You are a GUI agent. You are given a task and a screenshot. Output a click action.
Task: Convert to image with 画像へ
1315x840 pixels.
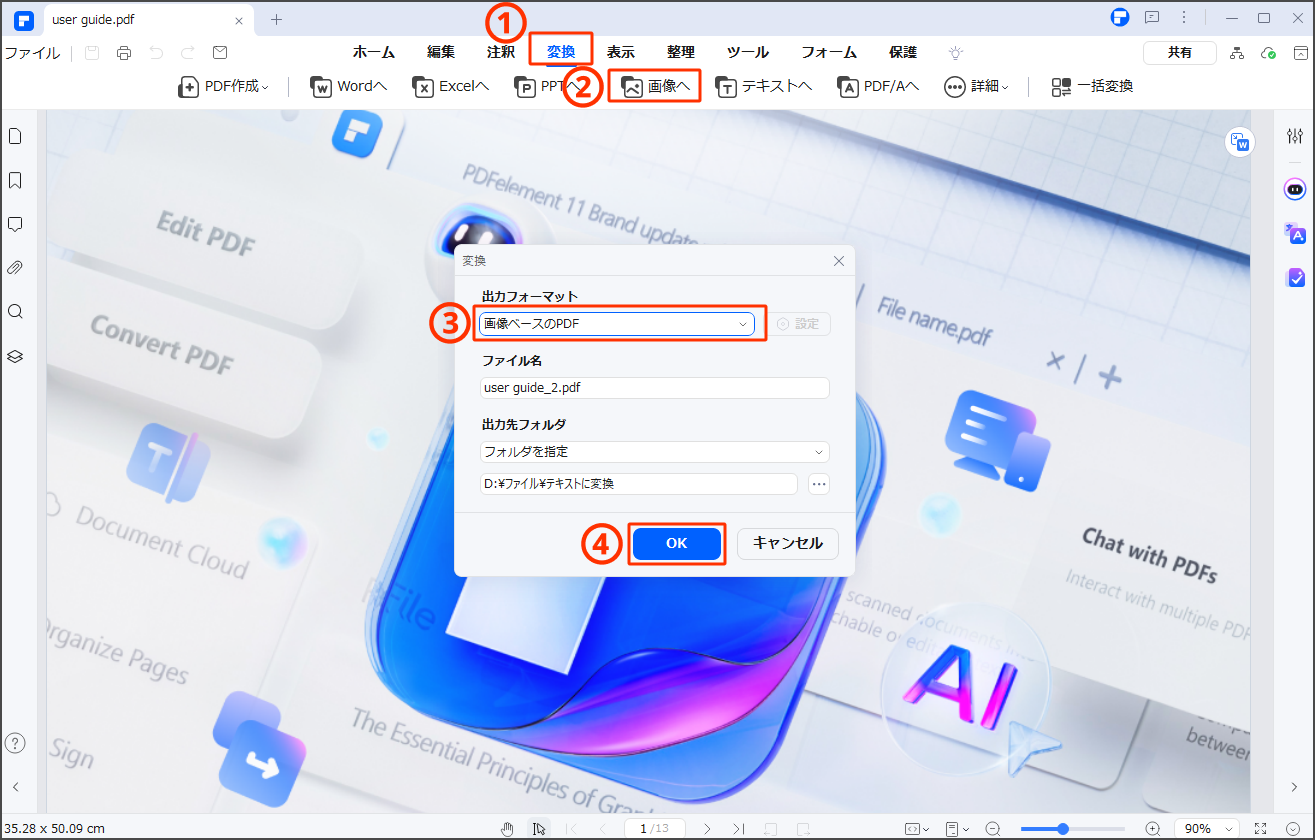(x=655, y=87)
